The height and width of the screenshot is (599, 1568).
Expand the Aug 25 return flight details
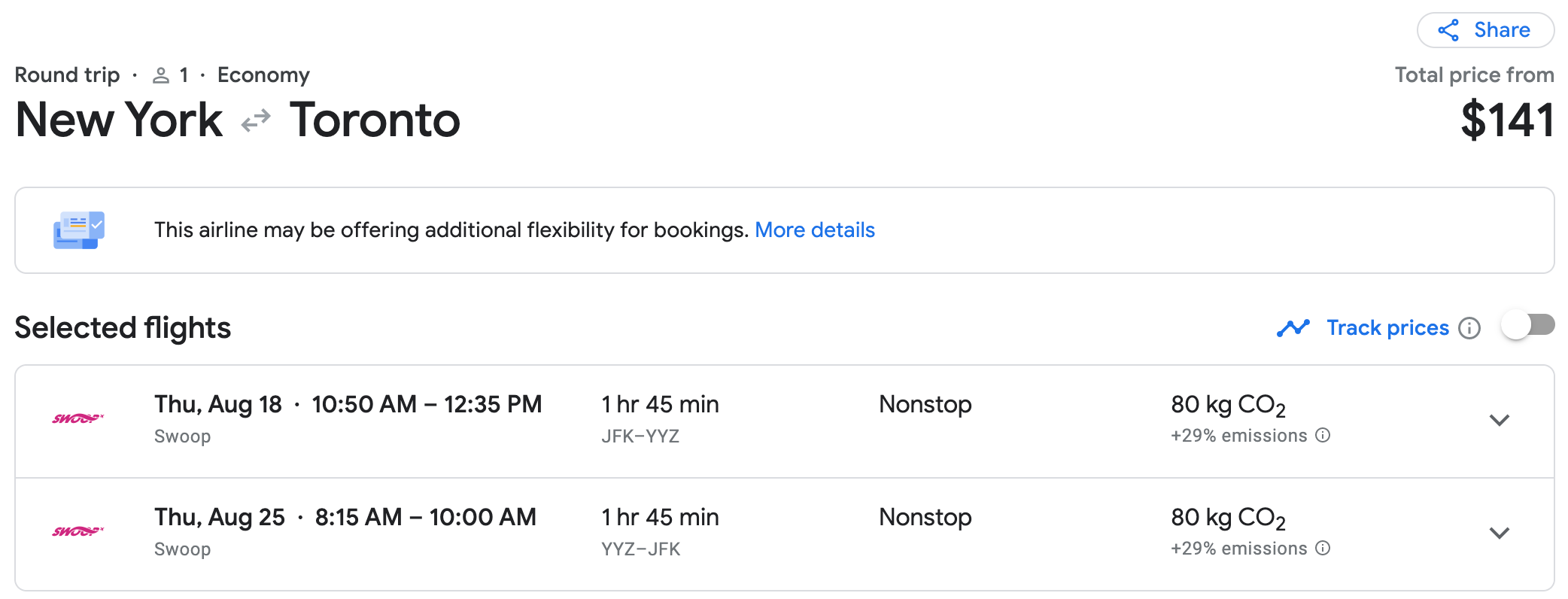tap(1499, 533)
